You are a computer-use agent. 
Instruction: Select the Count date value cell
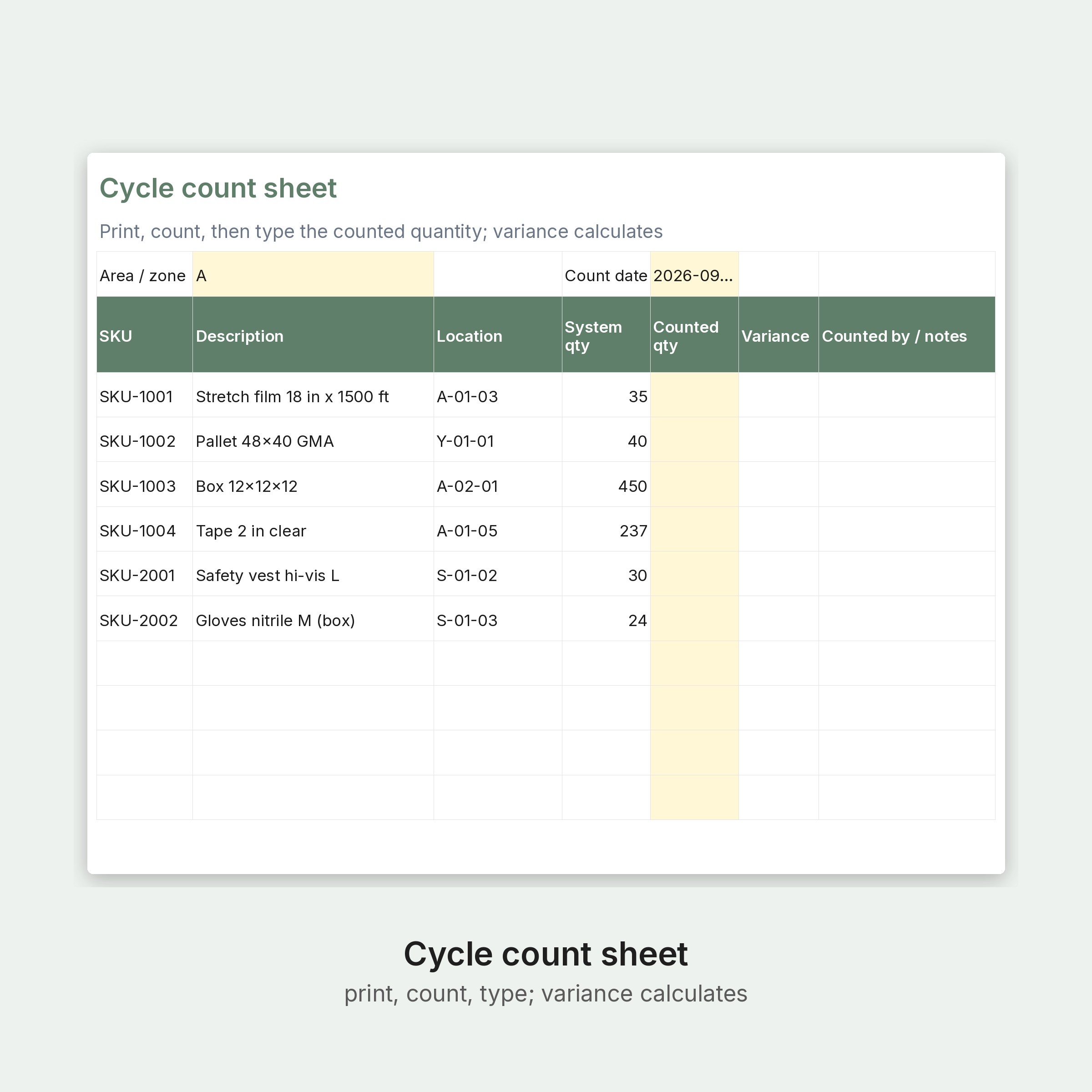pyautogui.click(x=694, y=274)
